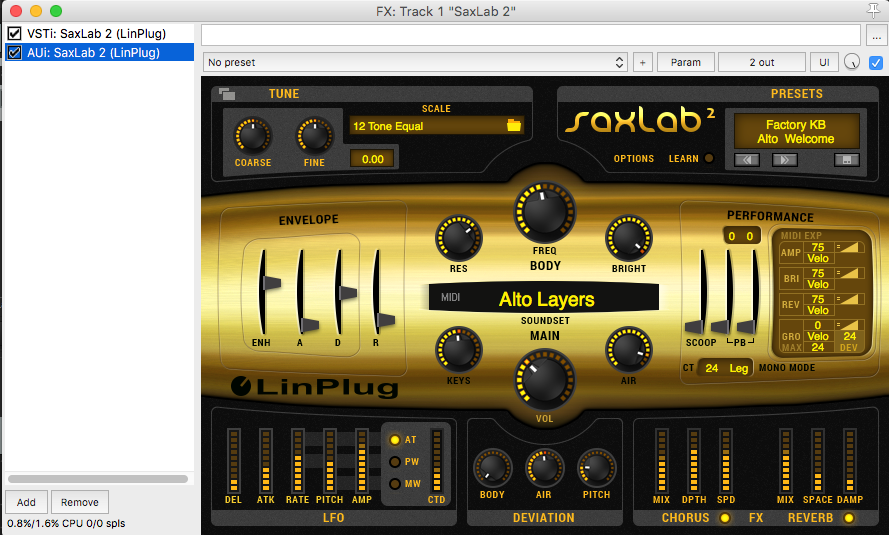This screenshot has width=889, height=535.
Task: Open the Factory KB preset display
Action: 796,131
